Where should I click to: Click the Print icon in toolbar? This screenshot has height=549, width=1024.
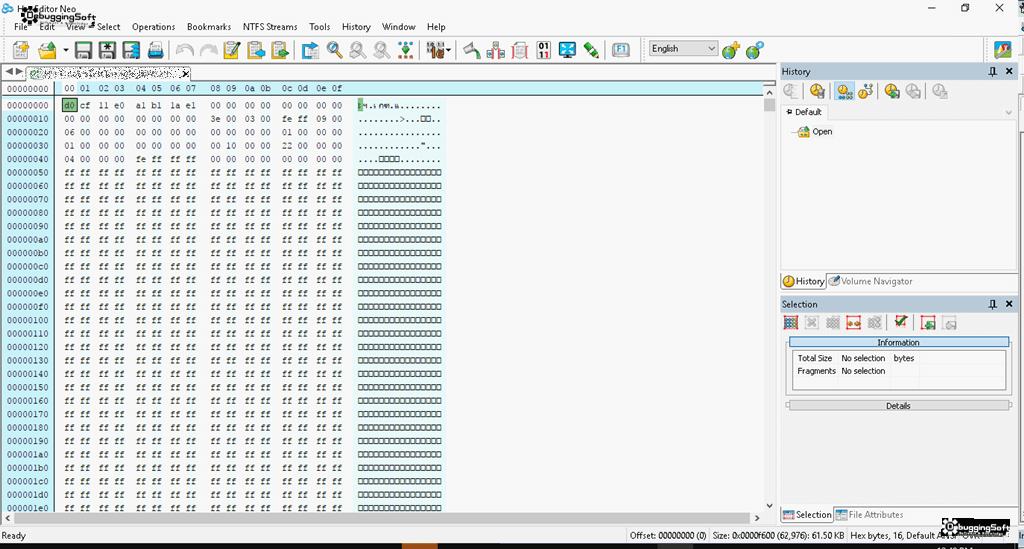click(155, 50)
